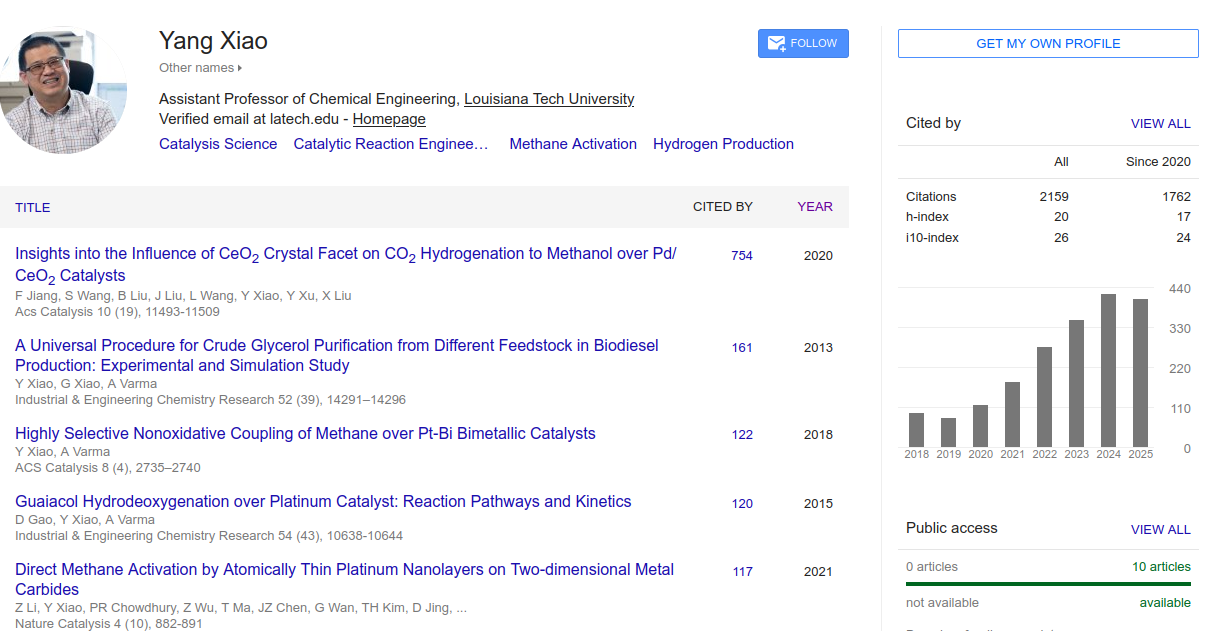The image size is (1208, 631).
Task: Click the Get My Own Profile button
Action: (1048, 44)
